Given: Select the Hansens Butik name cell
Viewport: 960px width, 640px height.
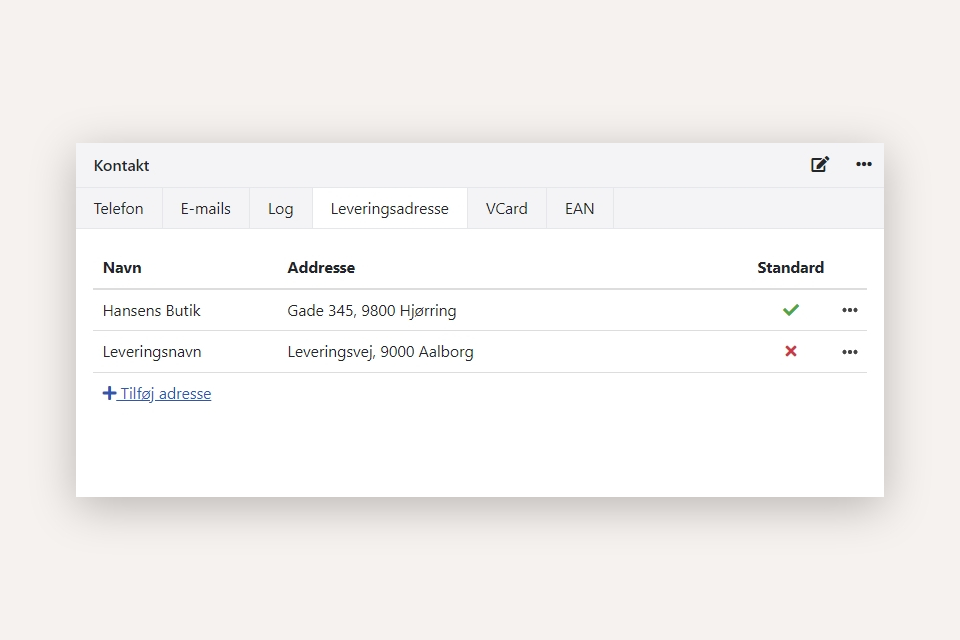Looking at the screenshot, I should [152, 311].
